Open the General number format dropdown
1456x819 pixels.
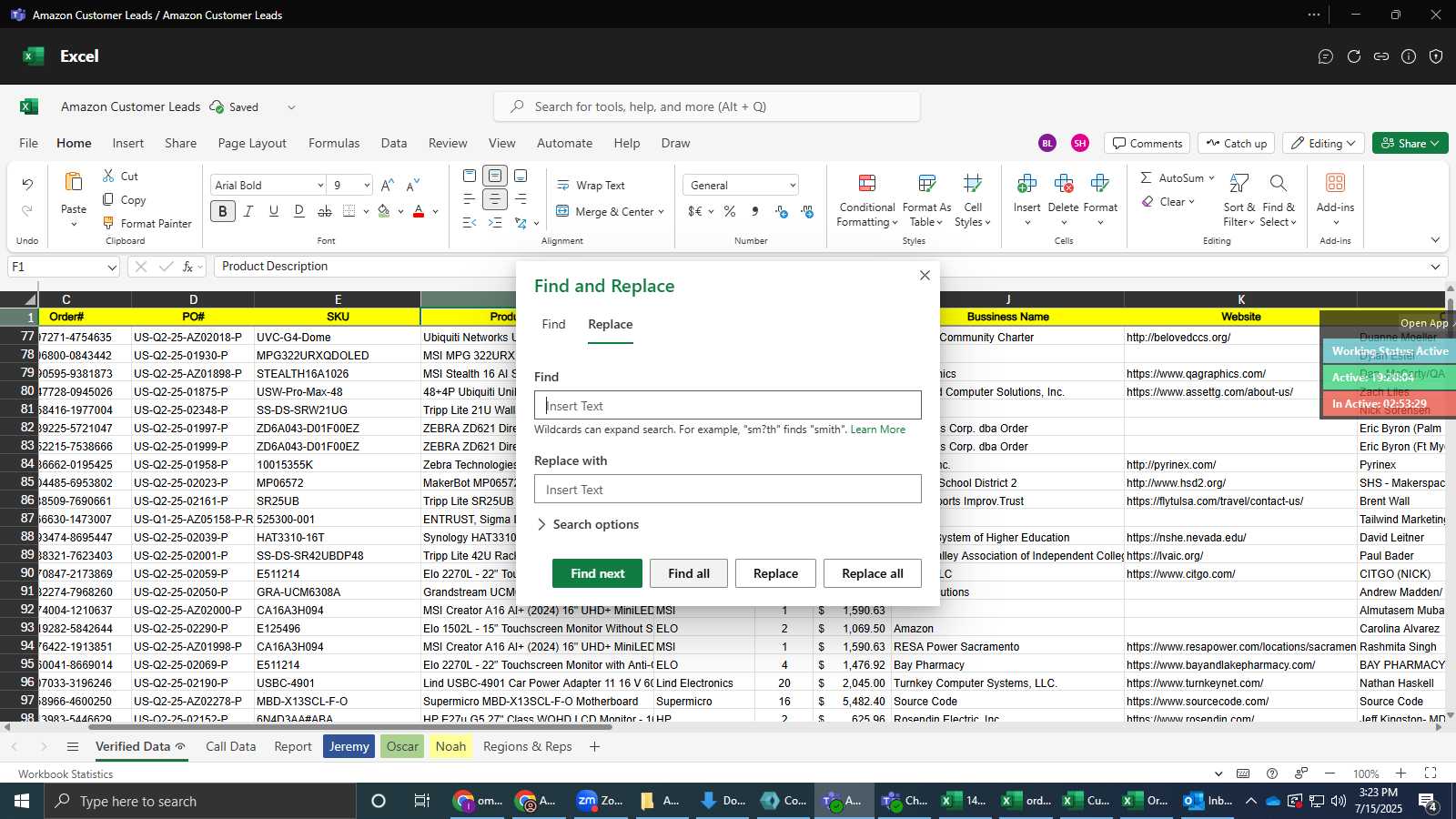click(793, 185)
